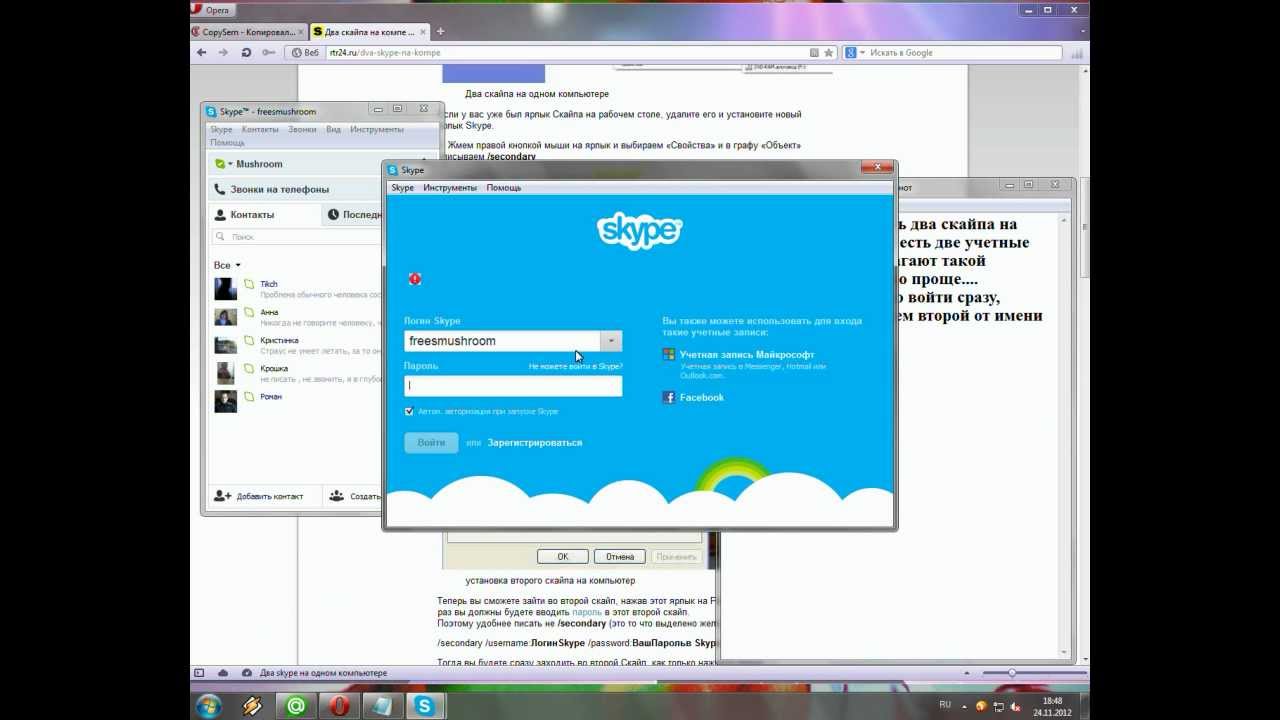Select contact Кристинка in the list

[296, 345]
